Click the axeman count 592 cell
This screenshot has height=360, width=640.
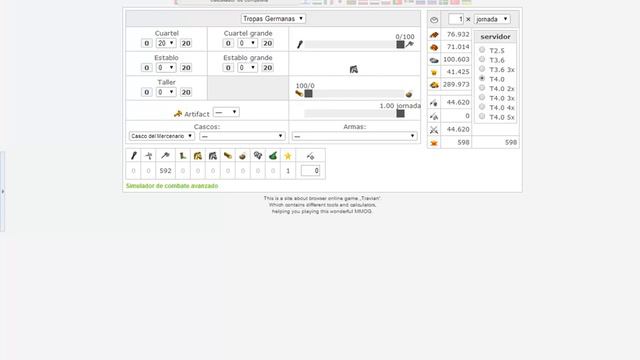(165, 171)
